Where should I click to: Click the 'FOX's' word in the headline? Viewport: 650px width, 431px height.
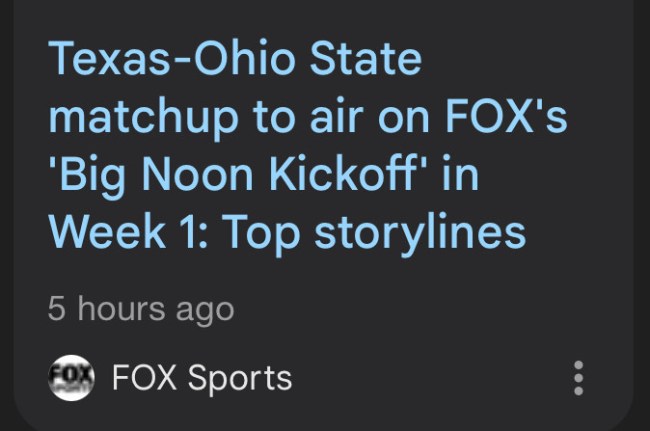pyautogui.click(x=503, y=117)
